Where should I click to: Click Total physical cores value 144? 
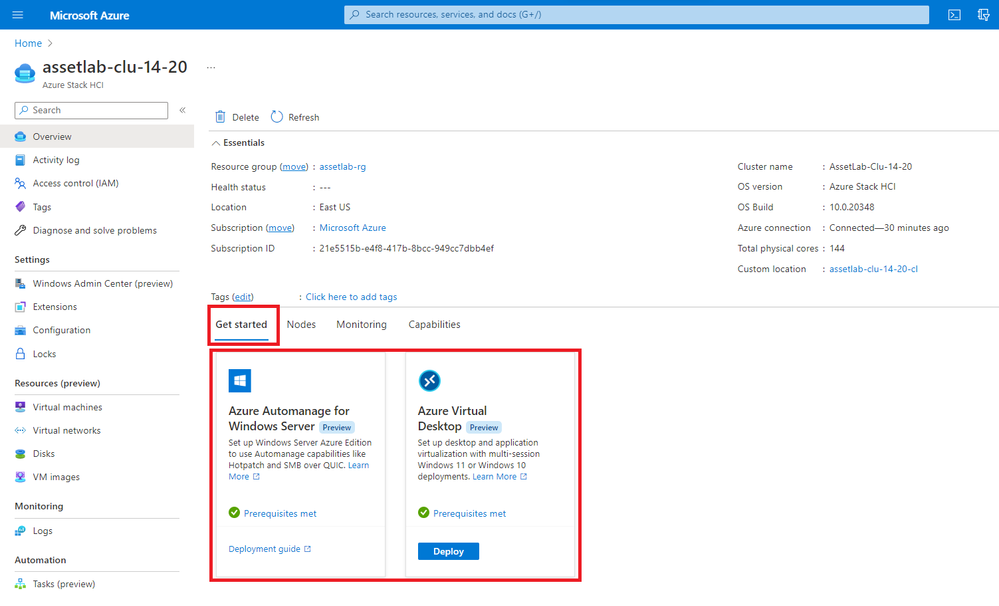point(837,249)
